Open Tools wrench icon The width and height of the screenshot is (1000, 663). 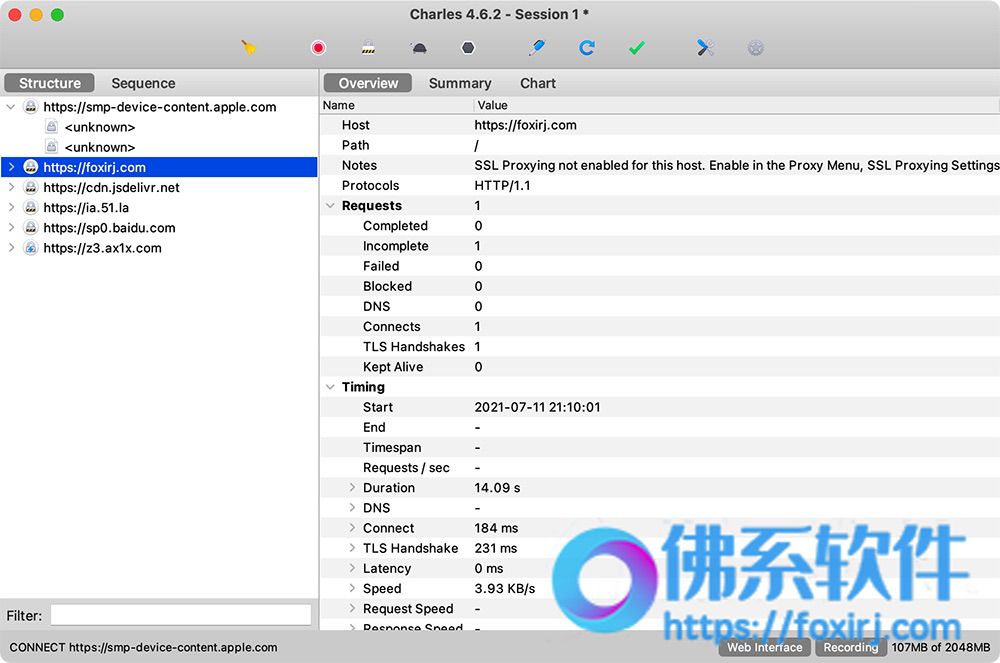tap(705, 48)
